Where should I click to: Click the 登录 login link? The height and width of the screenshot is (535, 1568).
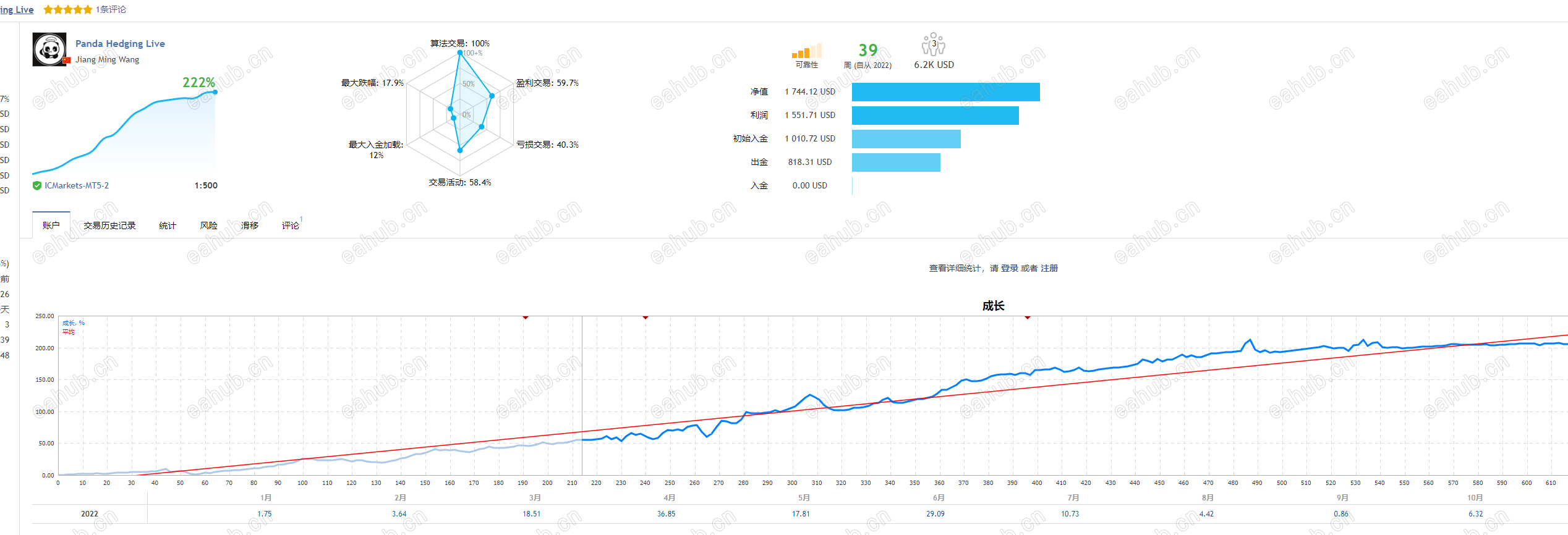(x=1010, y=268)
